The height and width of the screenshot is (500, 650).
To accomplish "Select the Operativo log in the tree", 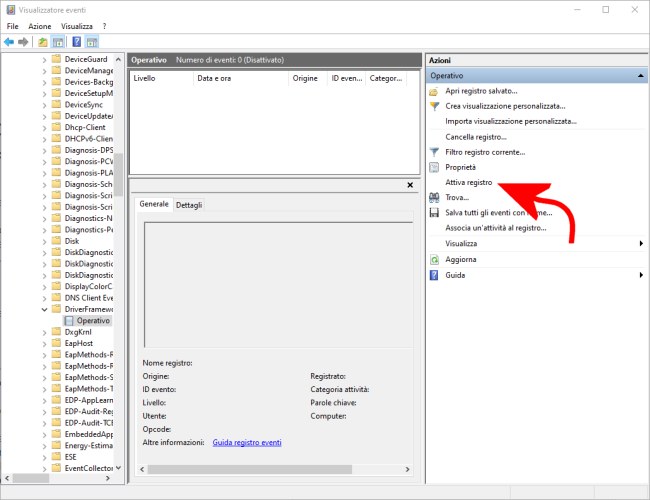I will coord(93,320).
